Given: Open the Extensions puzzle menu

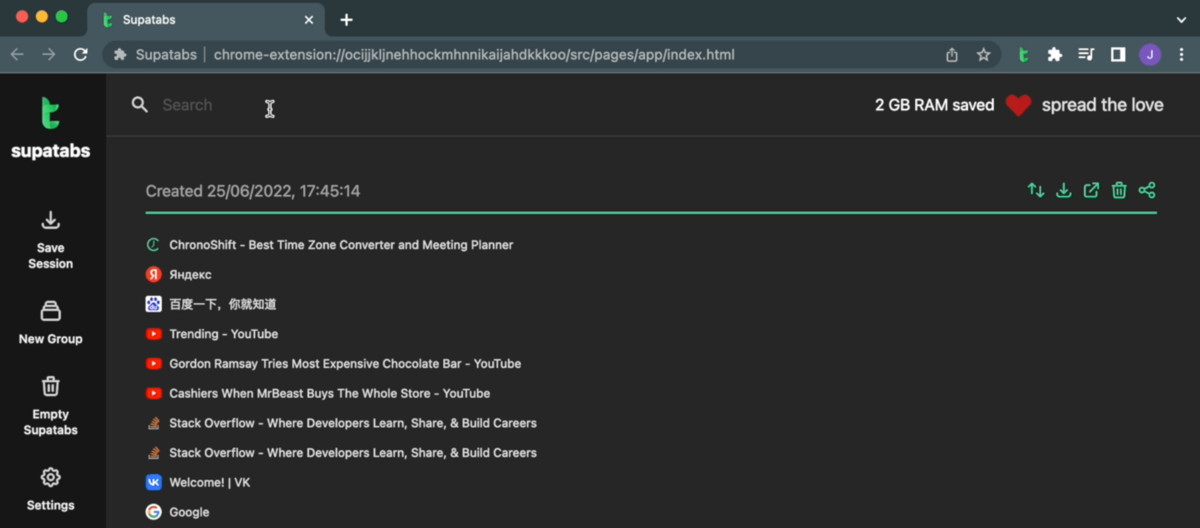Looking at the screenshot, I should (1054, 55).
